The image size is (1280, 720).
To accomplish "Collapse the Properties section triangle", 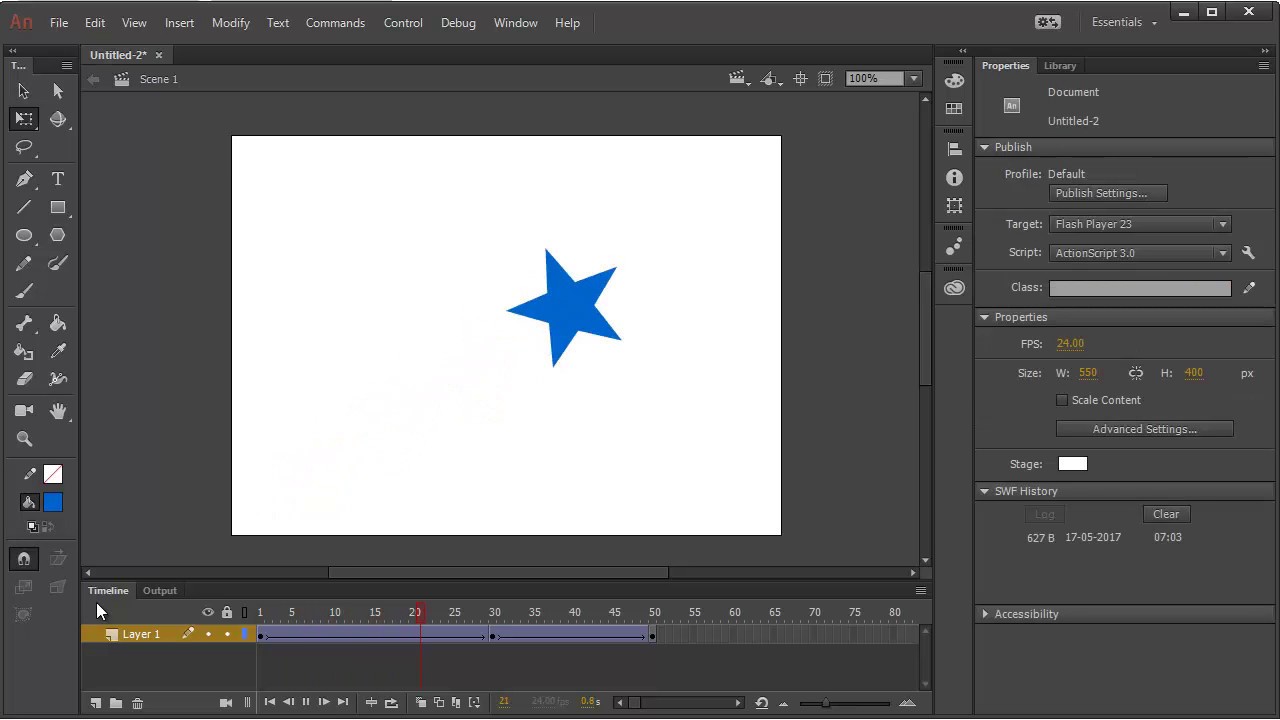I will tap(985, 317).
